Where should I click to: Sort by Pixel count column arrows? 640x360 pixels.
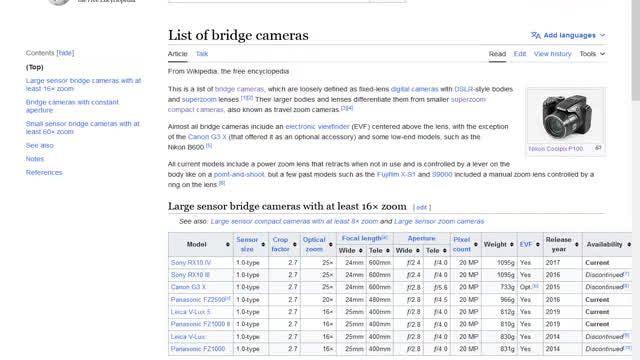[x=476, y=244]
